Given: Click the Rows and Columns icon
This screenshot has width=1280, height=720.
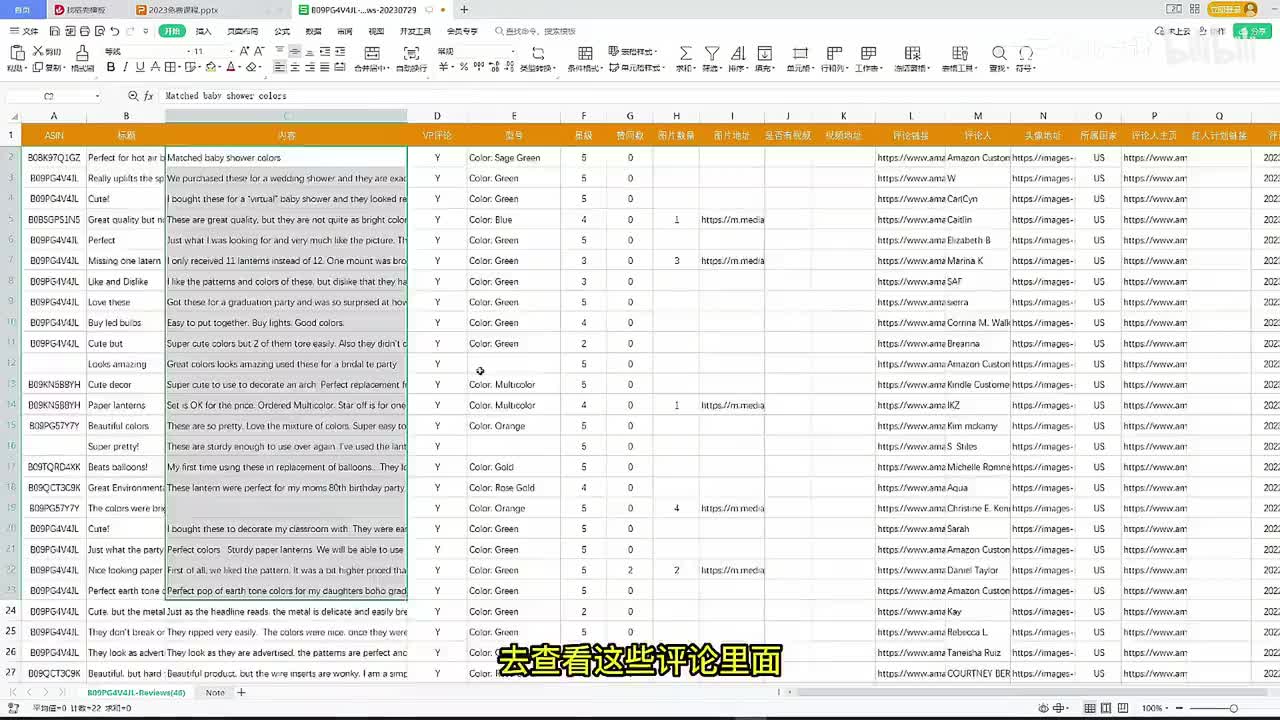Looking at the screenshot, I should [832, 53].
